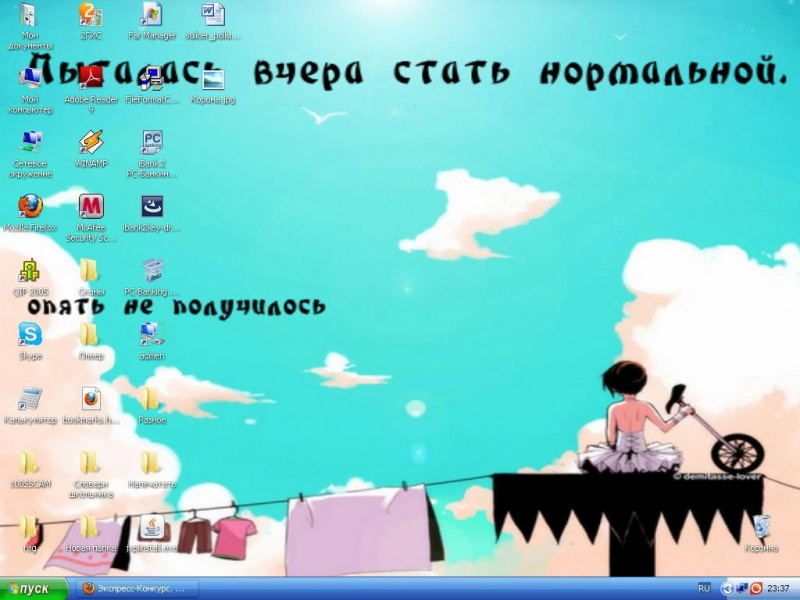800x600 pixels.
Task: Open the 2ГИС desktop shortcut
Action: coord(90,14)
